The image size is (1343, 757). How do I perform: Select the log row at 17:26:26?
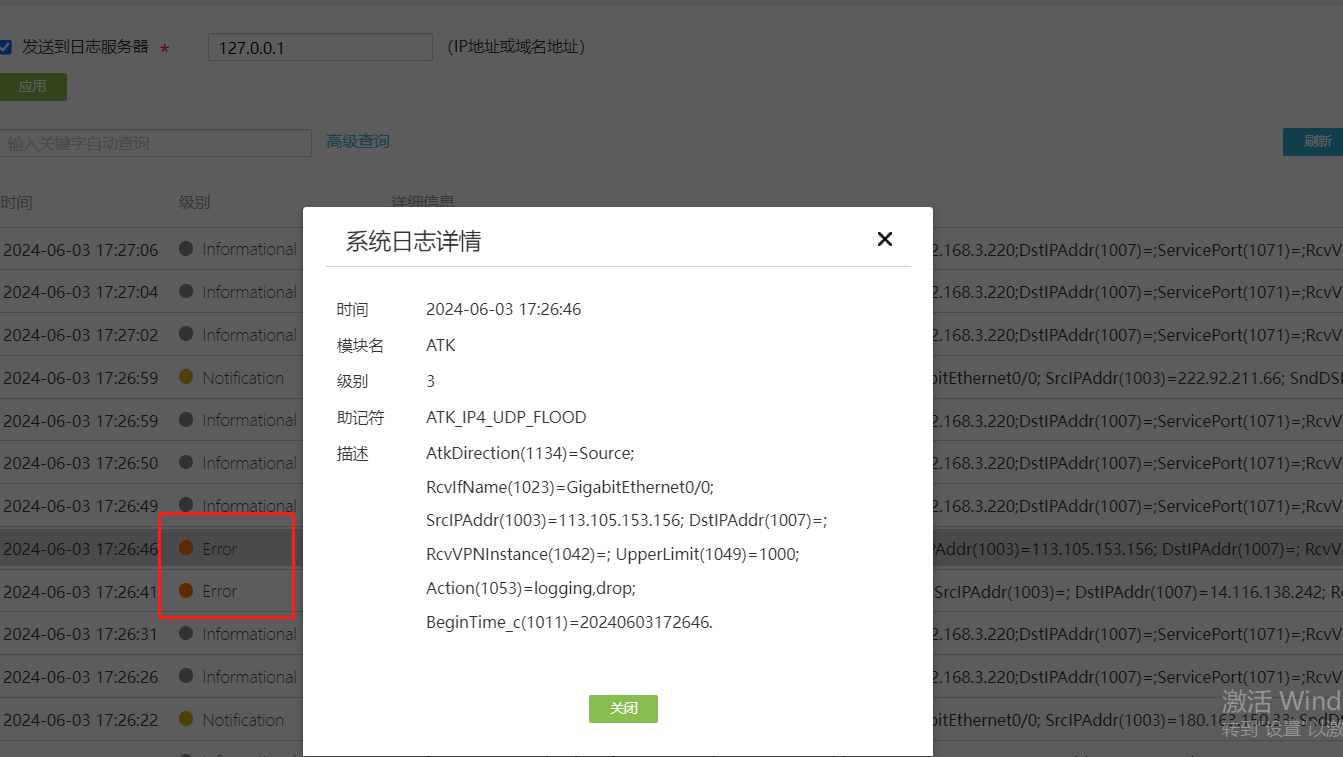pyautogui.click(x=671, y=677)
